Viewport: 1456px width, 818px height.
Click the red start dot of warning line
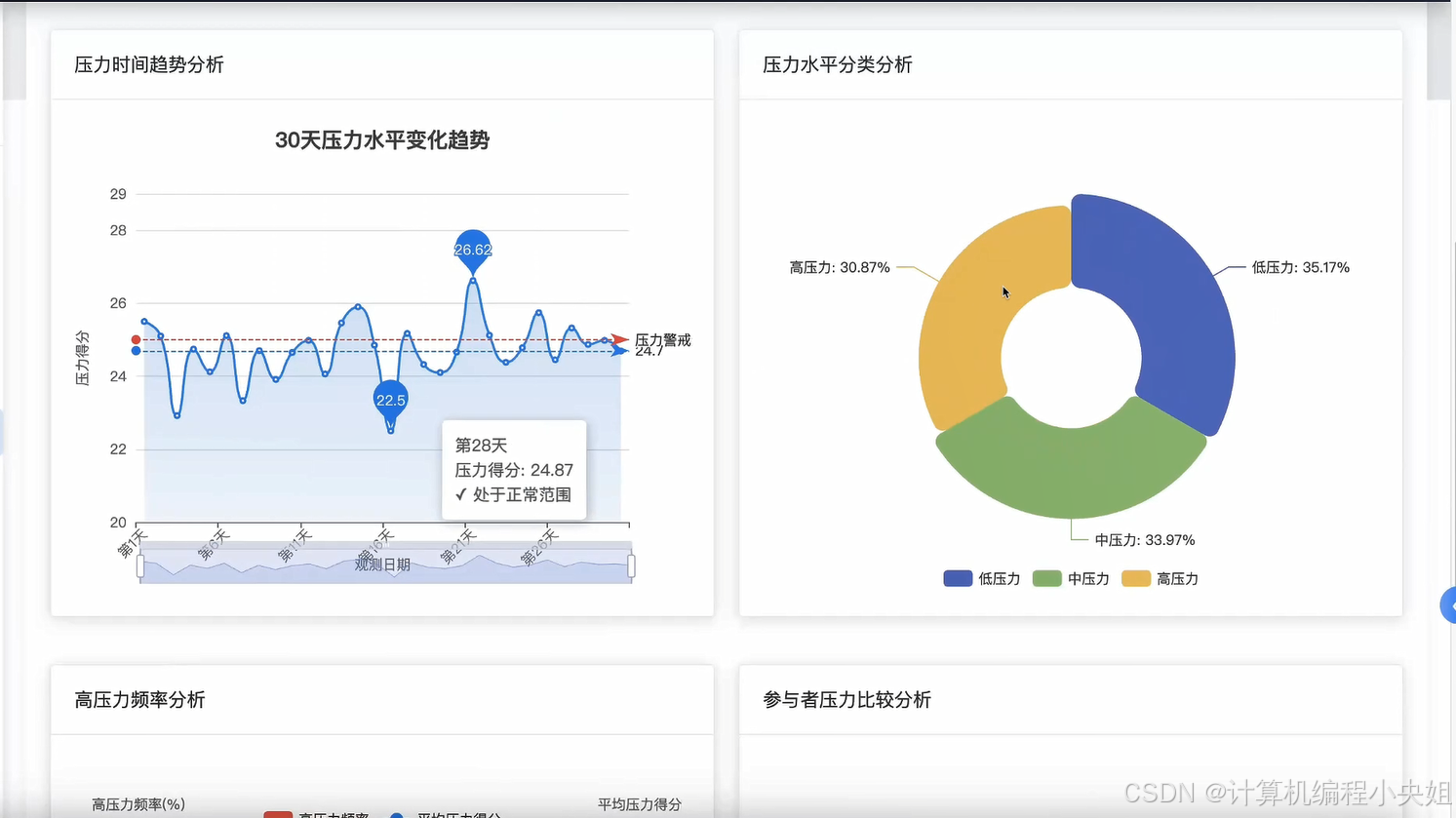[x=136, y=339]
